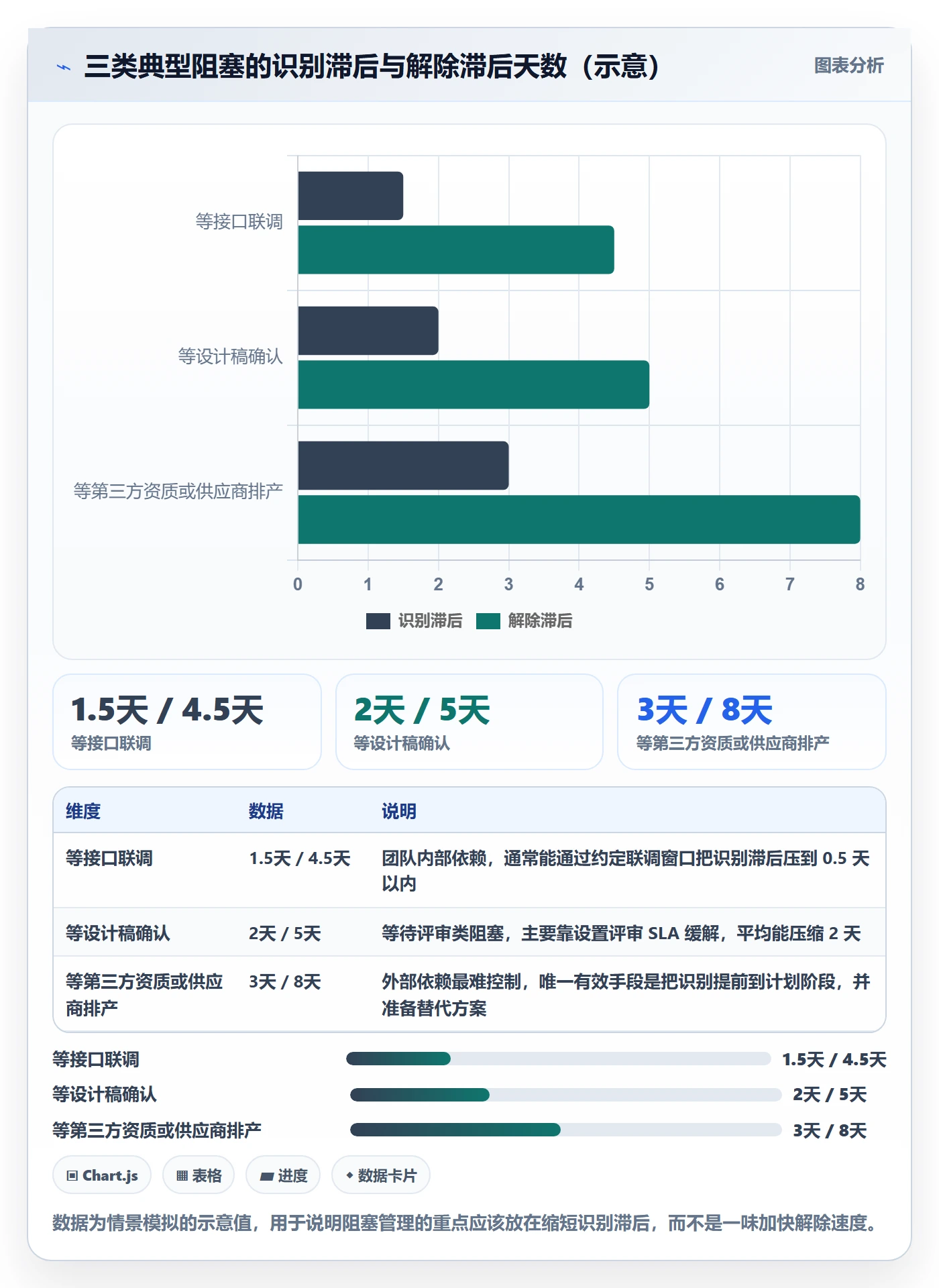Toggle the 解除滞后 legend color swatch
Image resolution: width=939 pixels, height=1288 pixels.
pyautogui.click(x=488, y=621)
